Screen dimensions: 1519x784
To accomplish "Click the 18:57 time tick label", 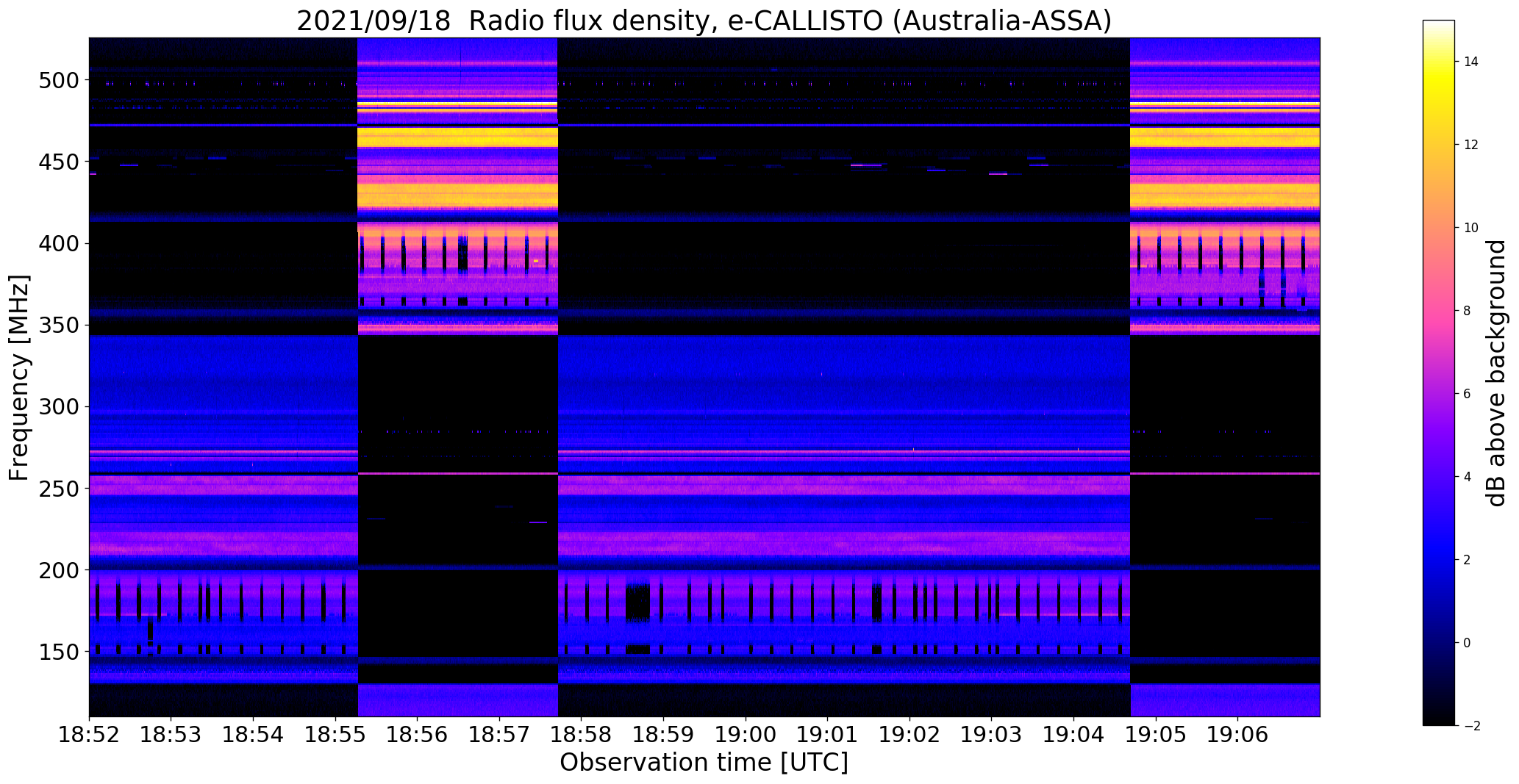I will pos(499,734).
